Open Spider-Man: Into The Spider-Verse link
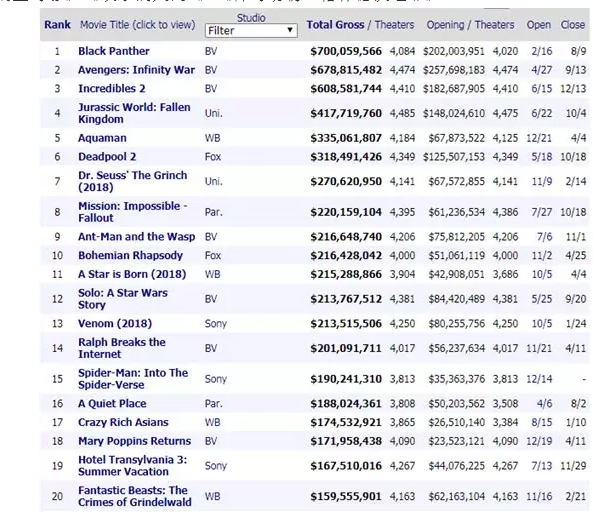The image size is (615, 520). pos(133,378)
